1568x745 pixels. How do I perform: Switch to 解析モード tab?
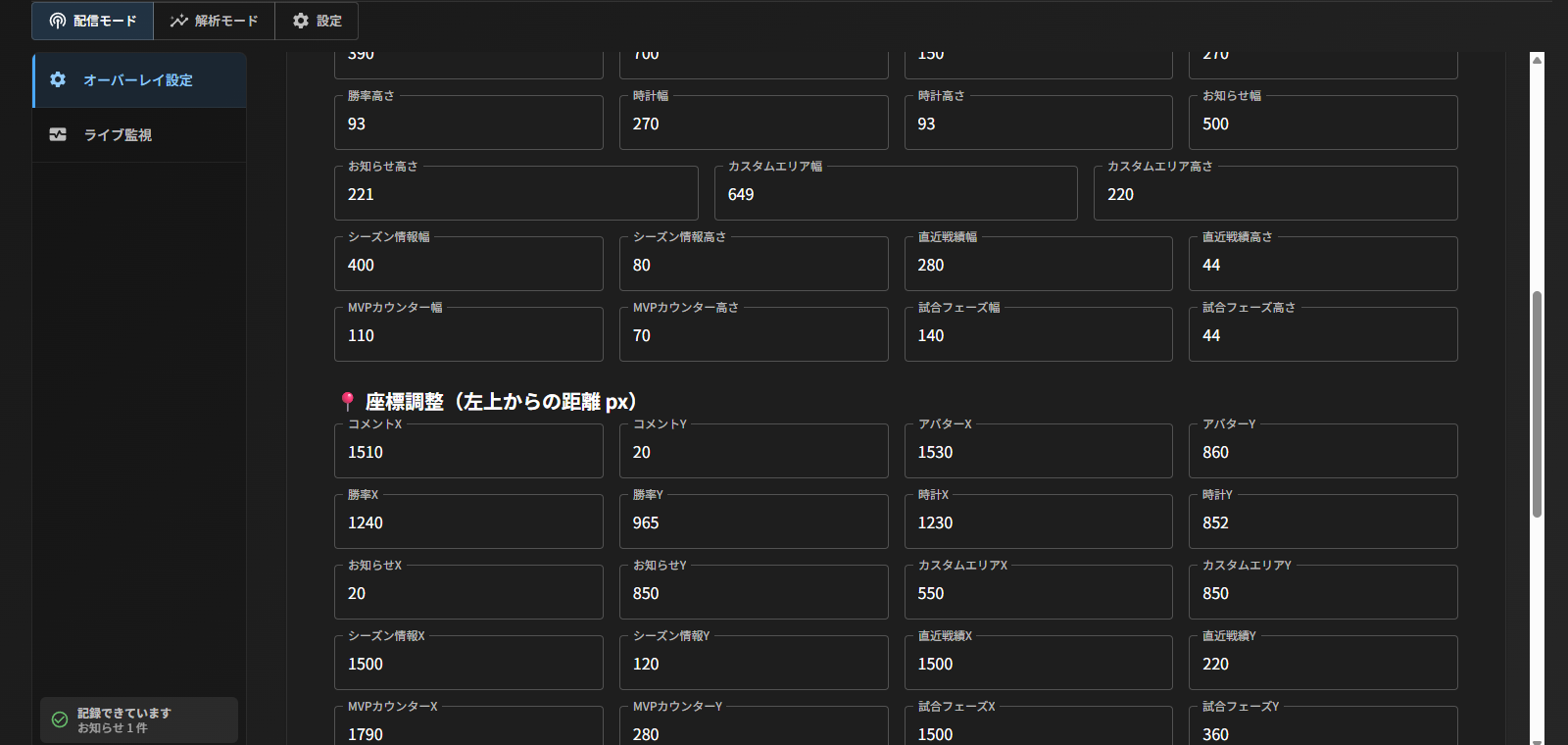215,21
